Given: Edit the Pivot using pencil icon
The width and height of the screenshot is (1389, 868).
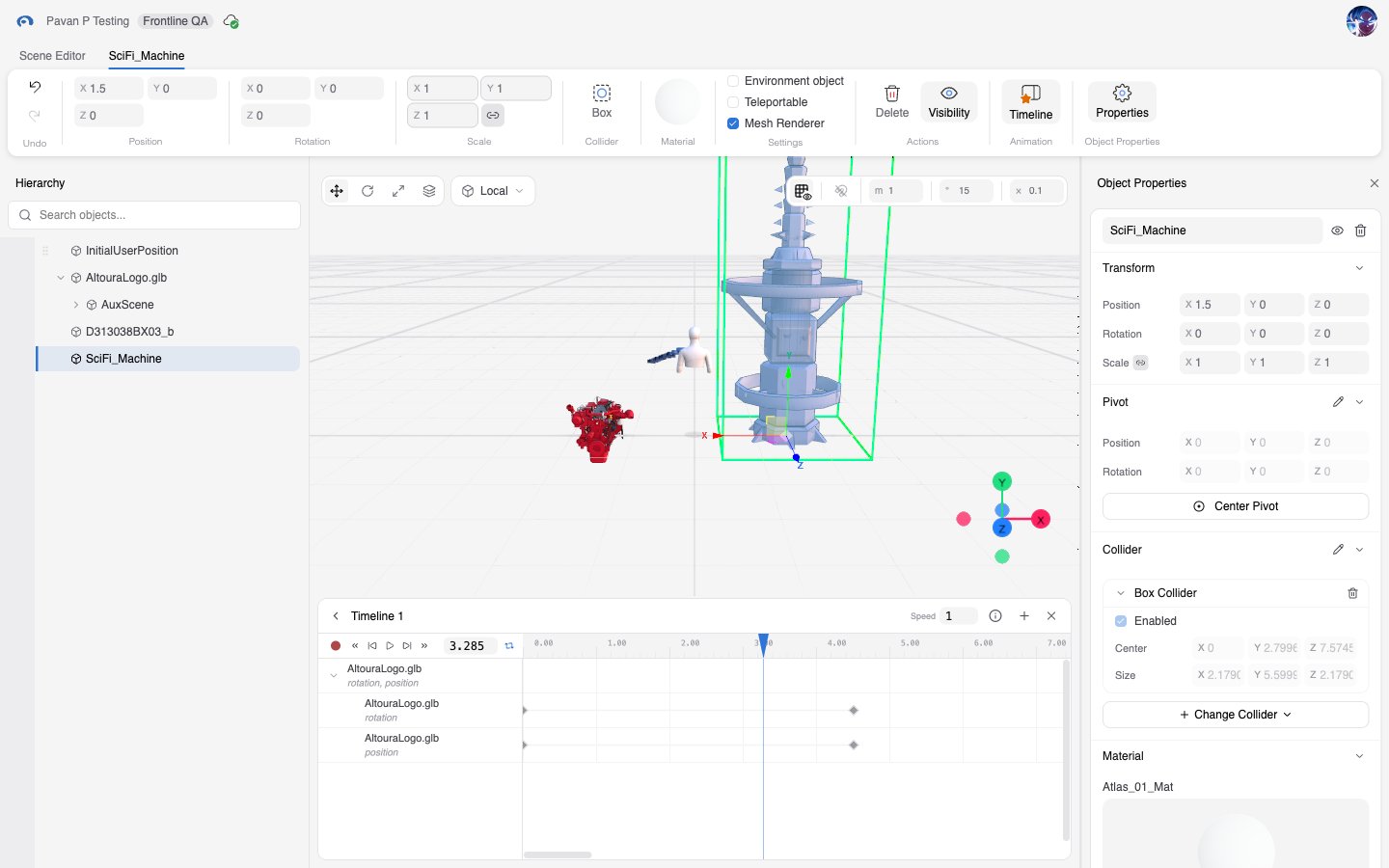Looking at the screenshot, I should point(1338,402).
